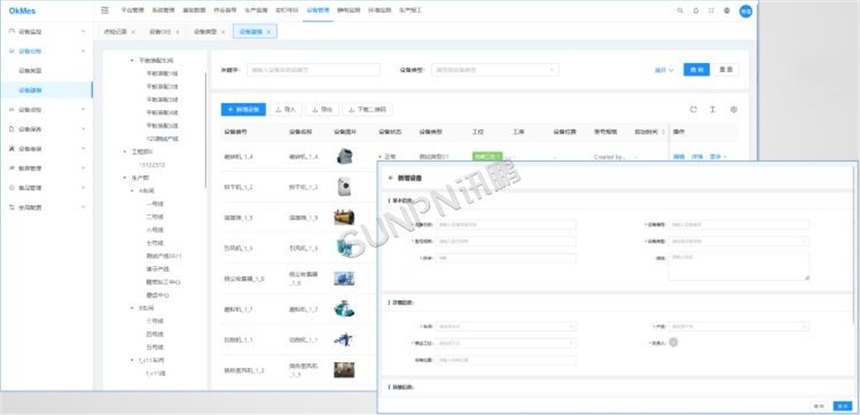The height and width of the screenshot is (415, 860).
Task: Close the 设备建档 tab with its x
Action: [268, 32]
